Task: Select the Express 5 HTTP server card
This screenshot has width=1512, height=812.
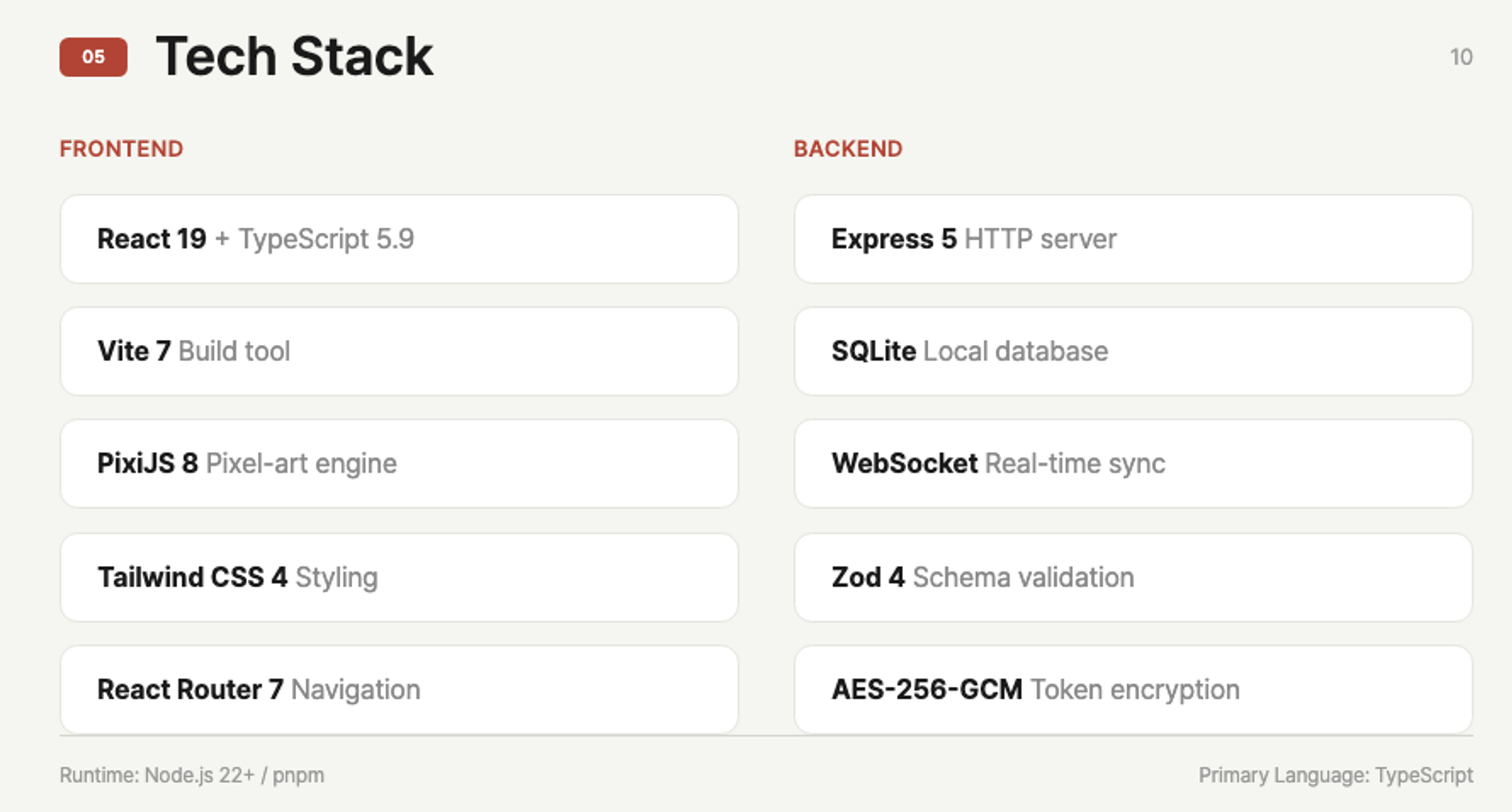Action: click(1132, 239)
